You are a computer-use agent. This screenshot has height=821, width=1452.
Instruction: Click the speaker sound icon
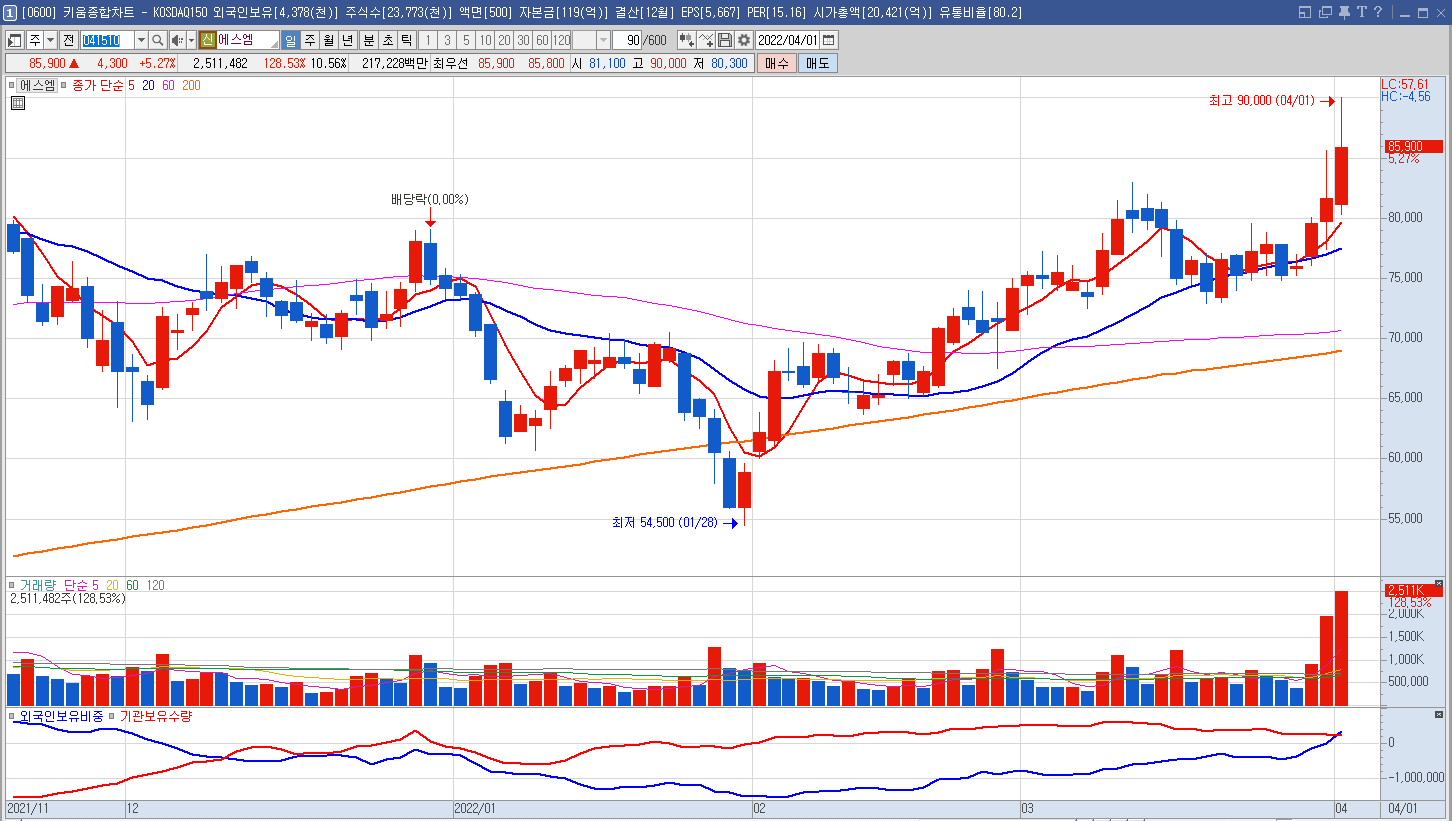click(177, 40)
